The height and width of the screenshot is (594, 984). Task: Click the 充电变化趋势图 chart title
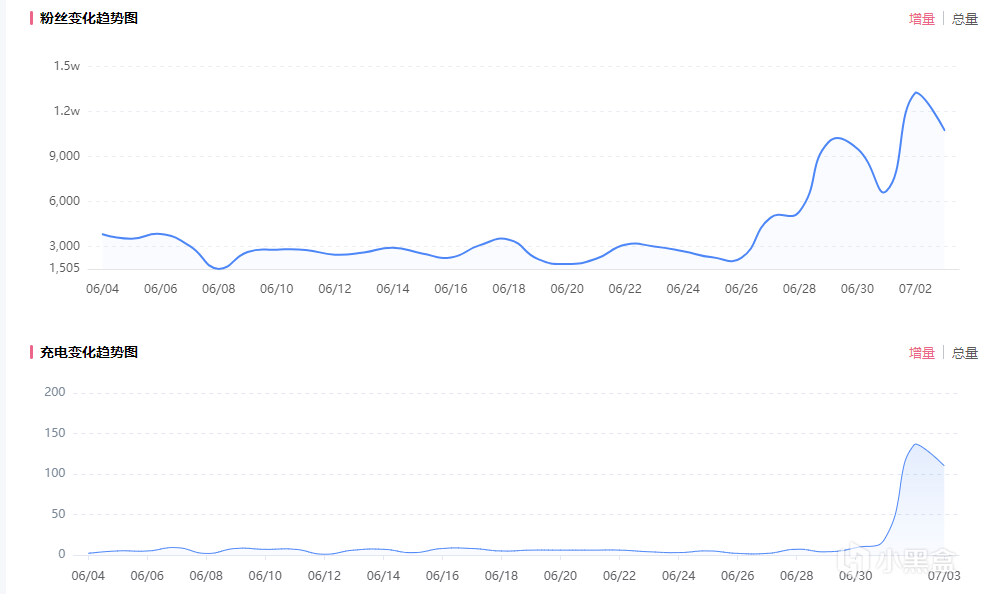tap(89, 352)
